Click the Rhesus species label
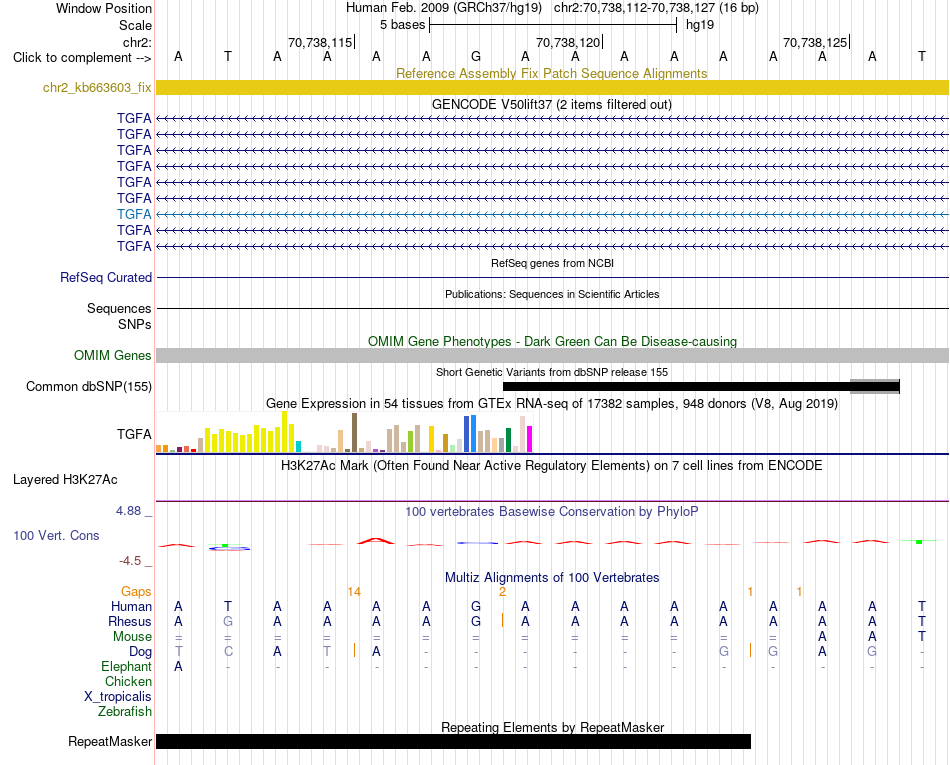 (130, 621)
